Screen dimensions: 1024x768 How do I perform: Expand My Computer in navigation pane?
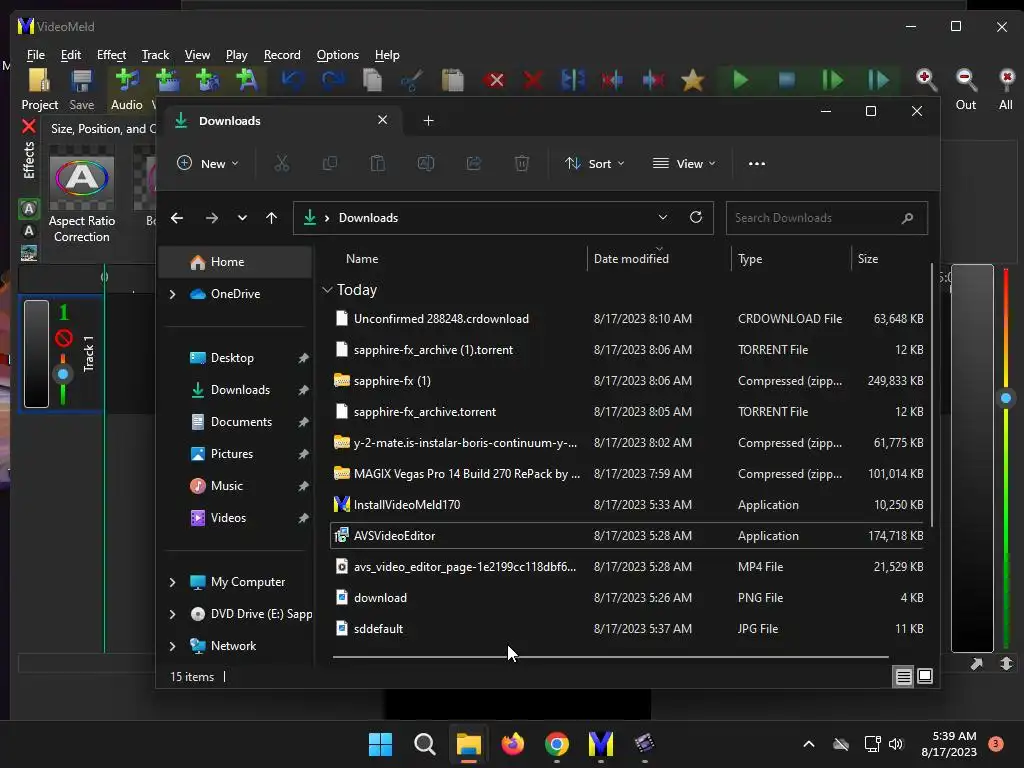pyautogui.click(x=172, y=582)
